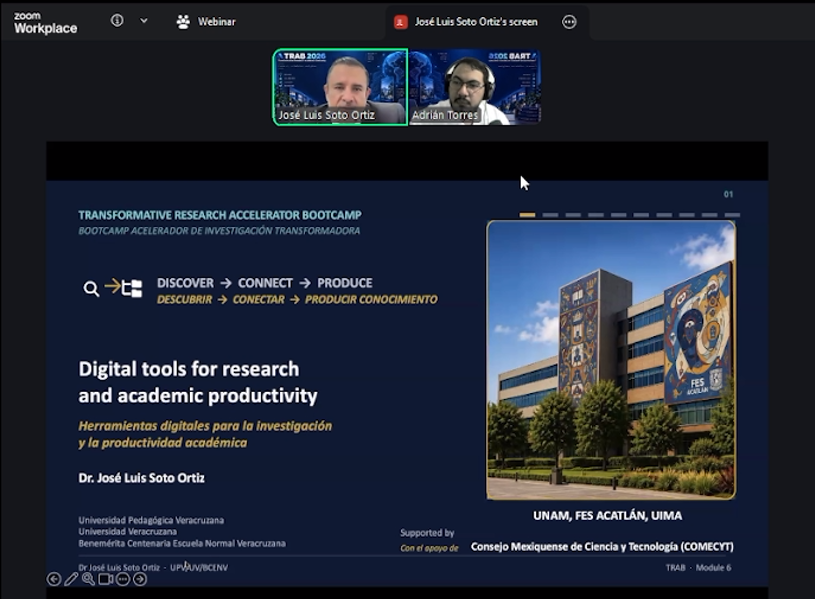Open the share more-options ellipsis icon

point(569,22)
